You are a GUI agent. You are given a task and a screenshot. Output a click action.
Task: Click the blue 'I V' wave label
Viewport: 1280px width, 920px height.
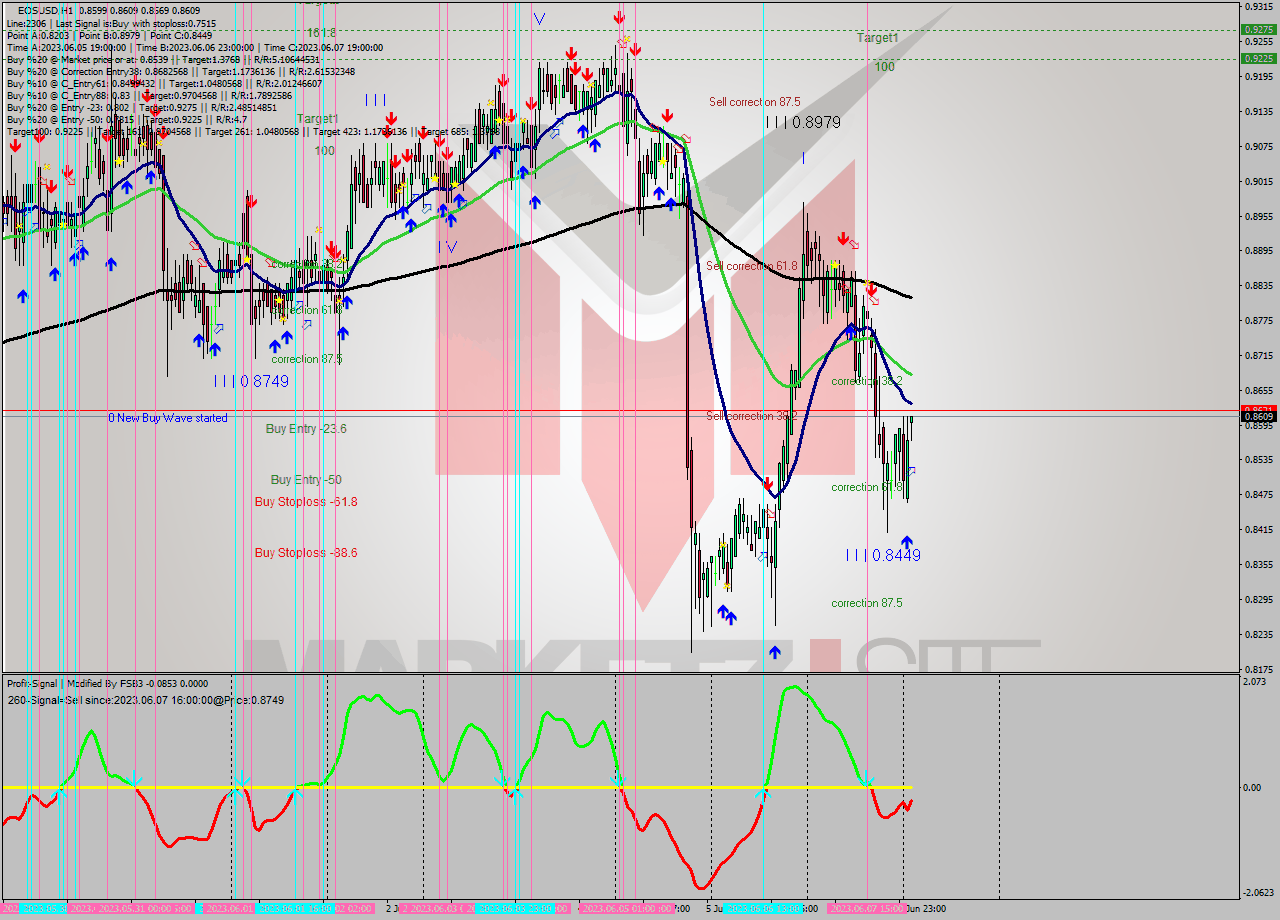click(447, 246)
